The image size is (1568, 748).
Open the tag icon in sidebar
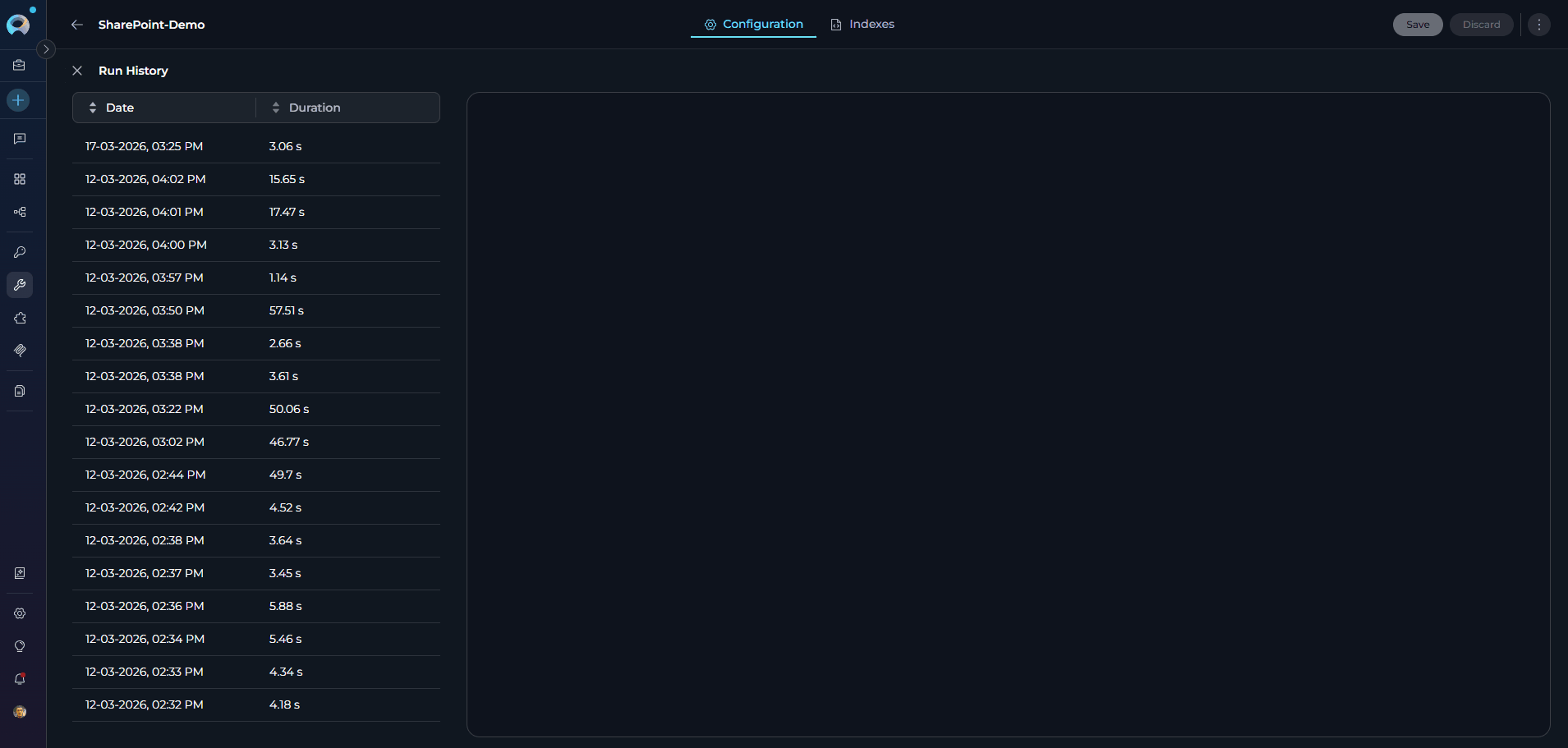click(20, 351)
